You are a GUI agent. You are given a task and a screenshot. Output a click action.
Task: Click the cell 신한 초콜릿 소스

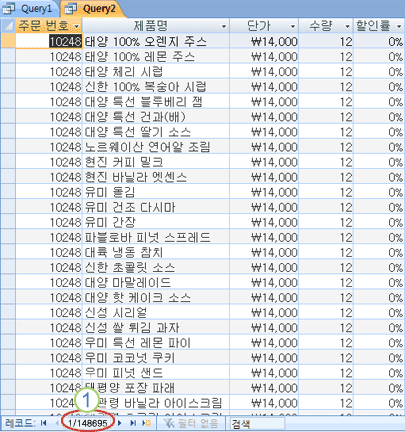[x=156, y=267]
